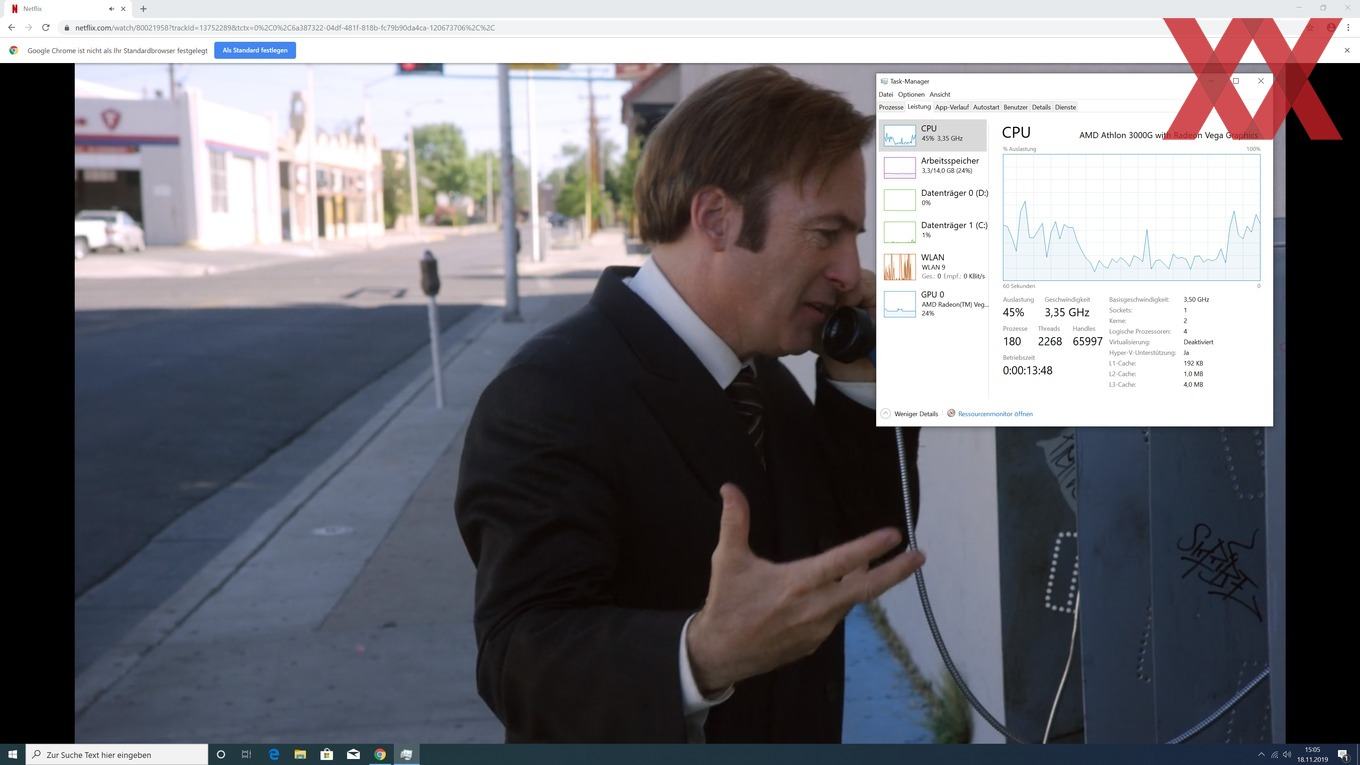Click the orange WLAN mini graph thumbnail

pos(899,266)
